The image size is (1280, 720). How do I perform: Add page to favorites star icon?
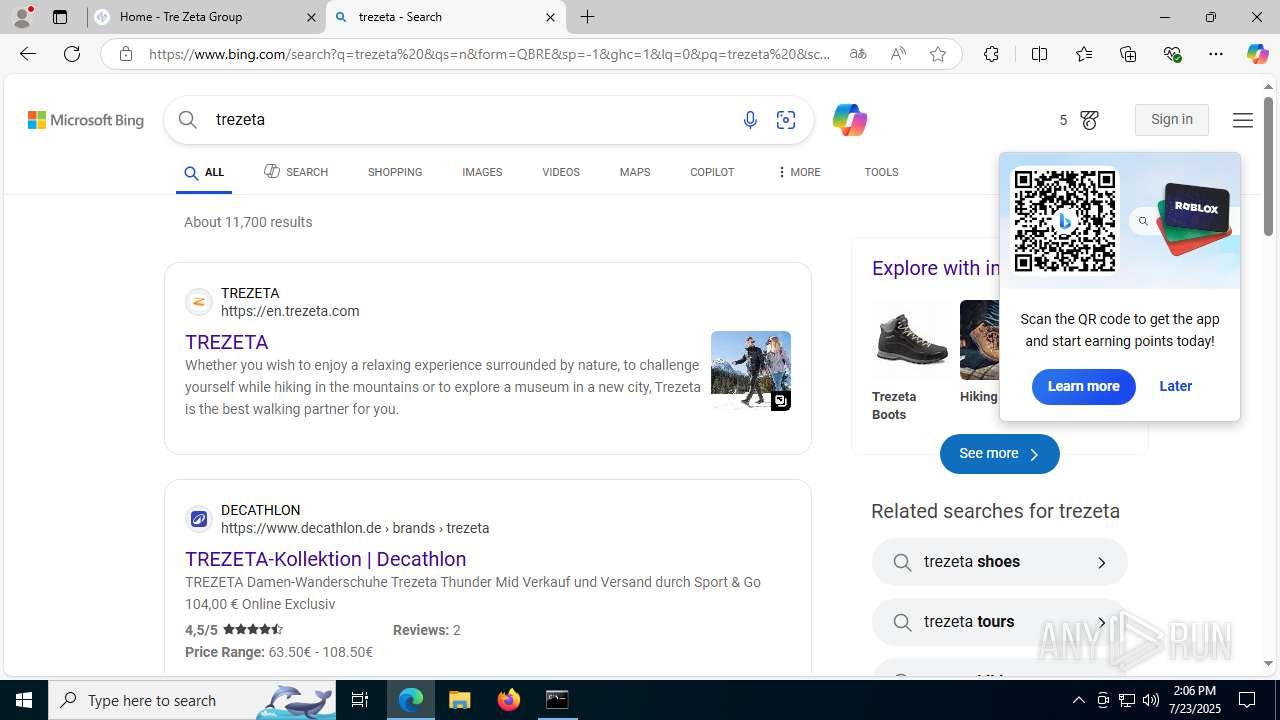(x=938, y=54)
